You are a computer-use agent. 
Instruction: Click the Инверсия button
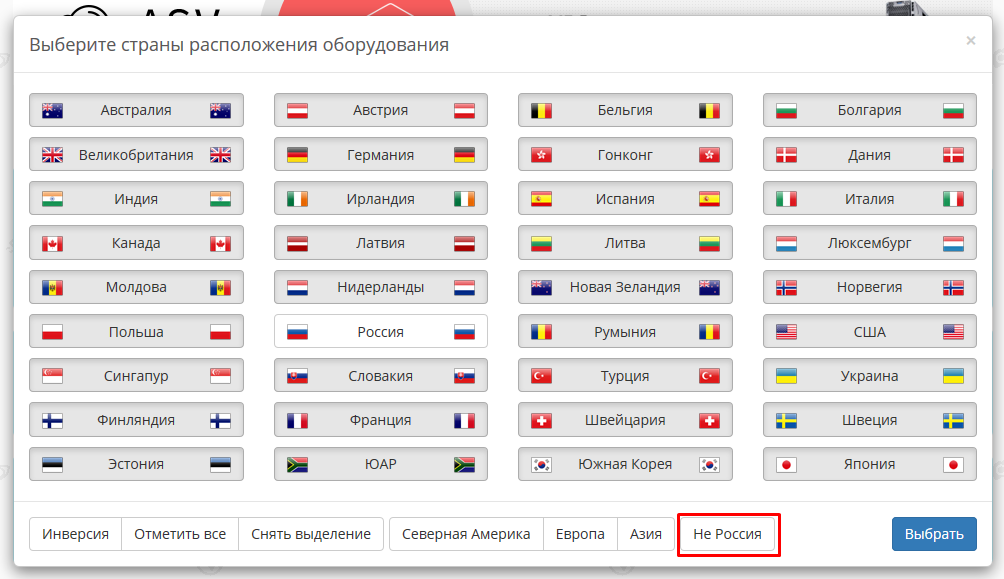point(76,534)
